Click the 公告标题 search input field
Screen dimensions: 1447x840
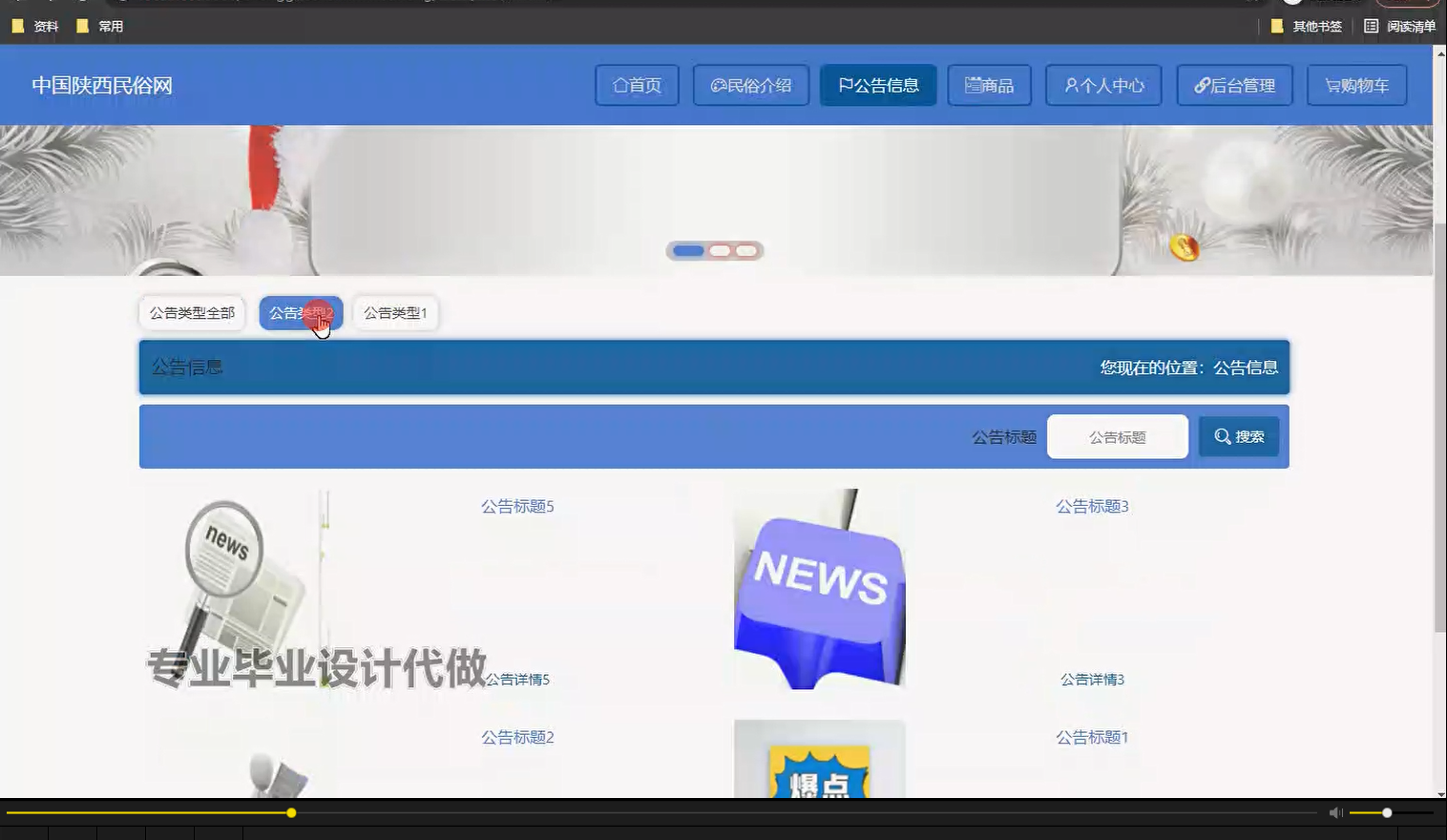pos(1117,436)
